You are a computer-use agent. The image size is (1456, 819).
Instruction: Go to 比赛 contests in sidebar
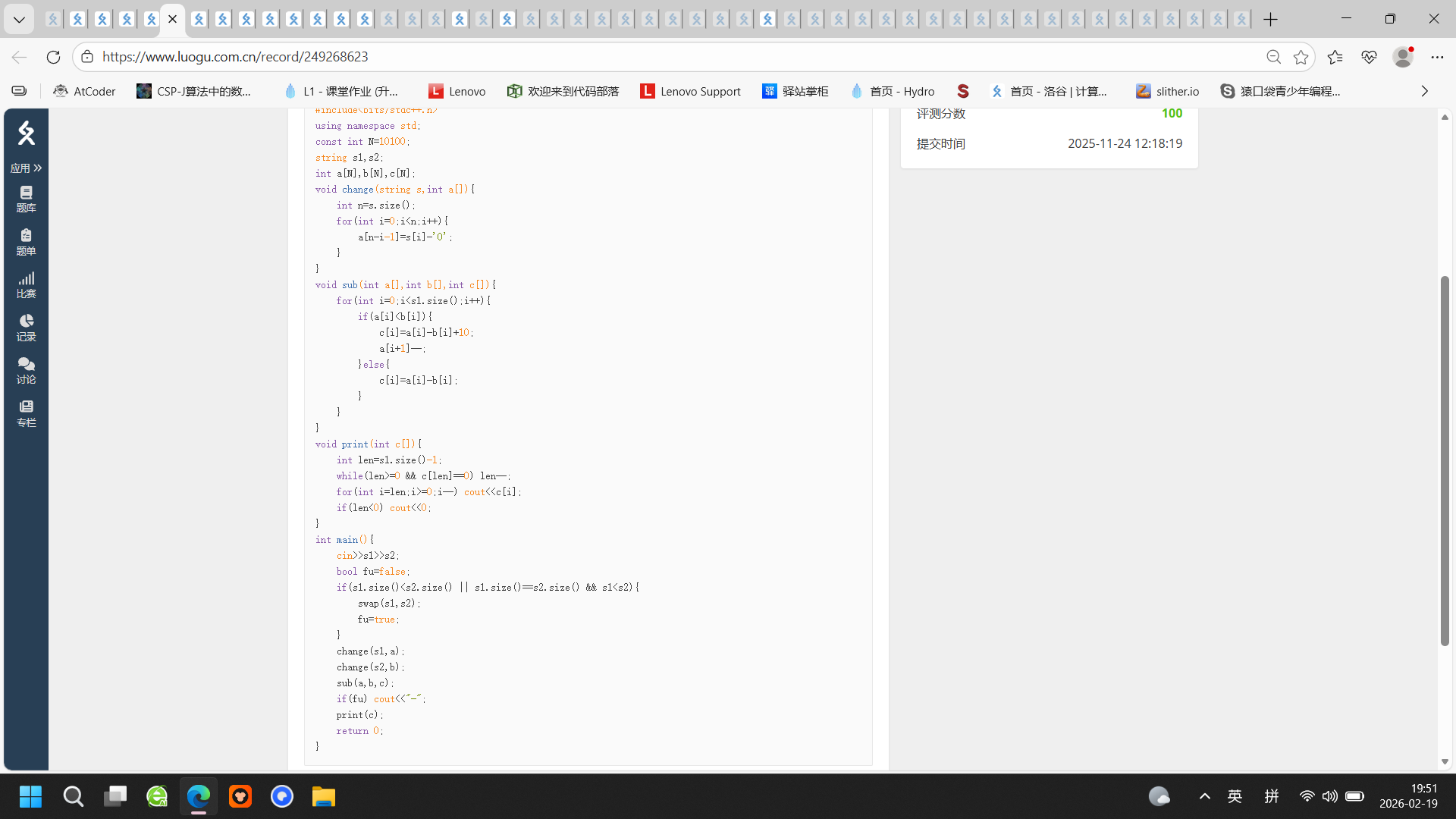tap(26, 284)
